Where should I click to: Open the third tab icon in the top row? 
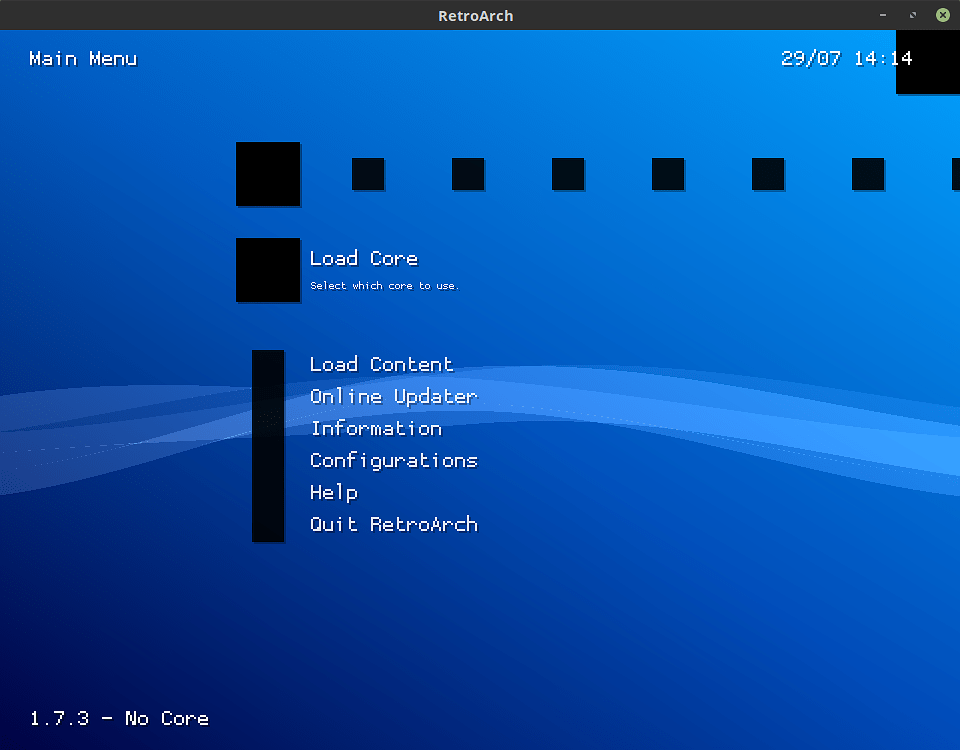point(468,174)
